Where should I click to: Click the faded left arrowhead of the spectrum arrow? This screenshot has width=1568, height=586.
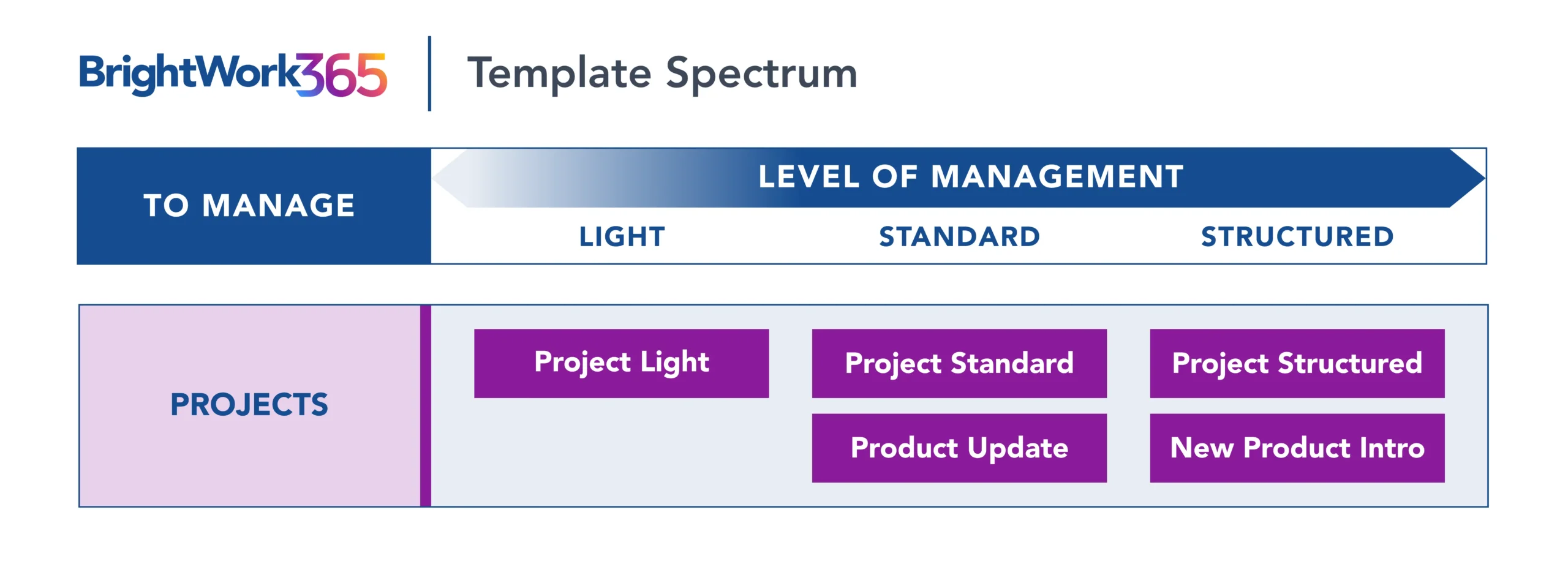coord(450,178)
